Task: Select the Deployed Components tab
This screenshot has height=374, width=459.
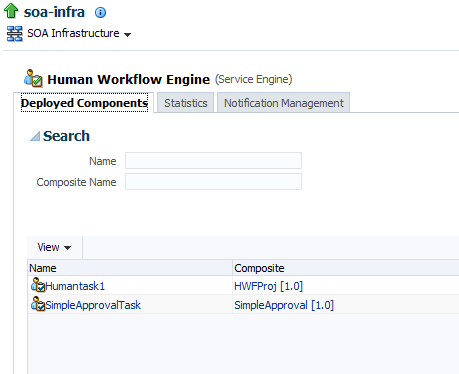Action: pos(84,103)
